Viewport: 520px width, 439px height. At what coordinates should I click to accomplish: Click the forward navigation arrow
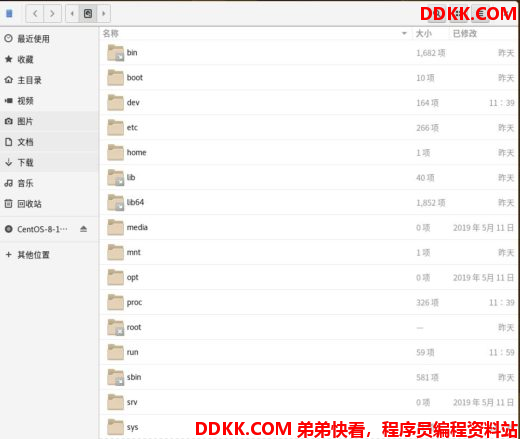point(52,14)
